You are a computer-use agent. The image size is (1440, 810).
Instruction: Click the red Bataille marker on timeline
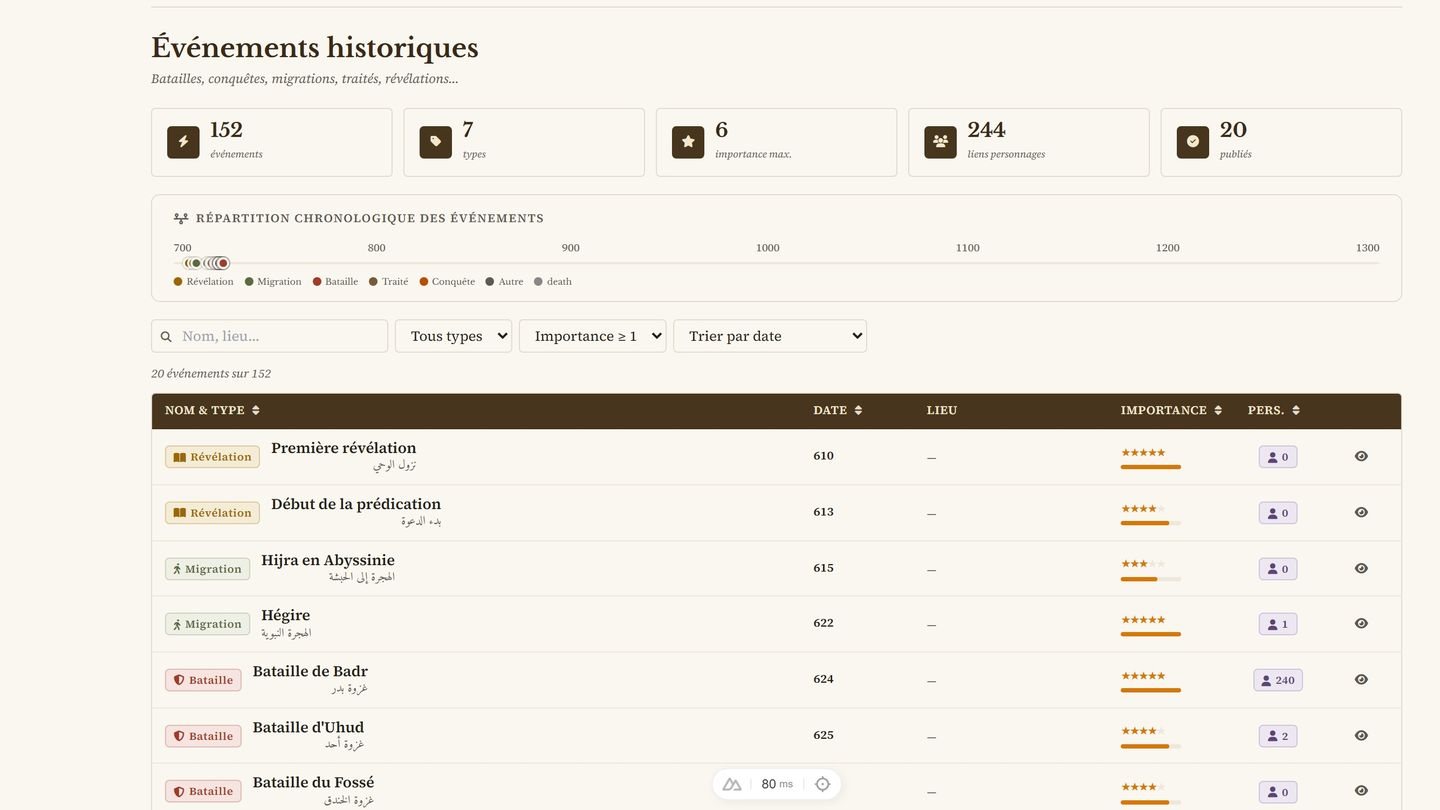click(x=223, y=263)
